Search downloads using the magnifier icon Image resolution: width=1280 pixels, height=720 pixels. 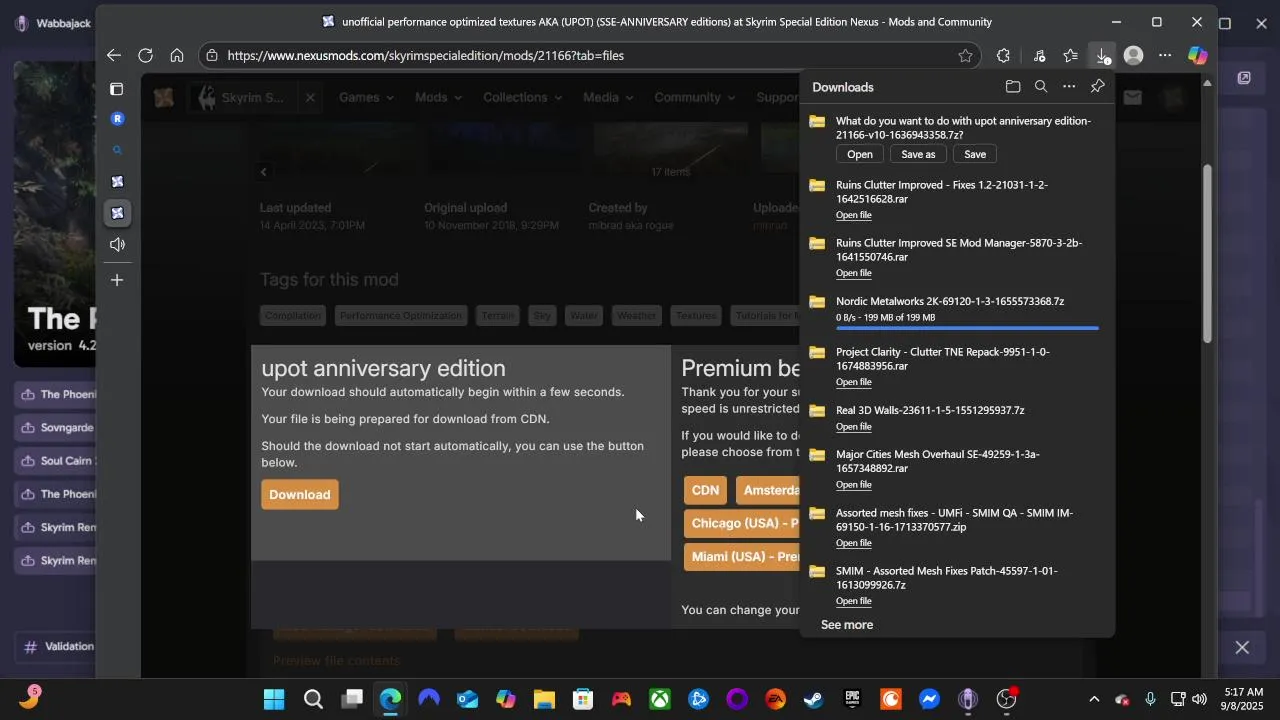click(1041, 87)
